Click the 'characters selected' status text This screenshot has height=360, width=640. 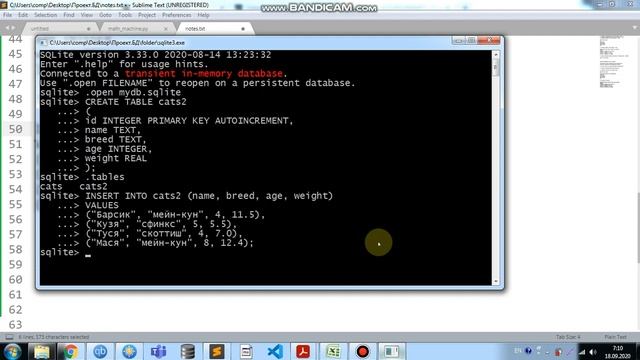tap(54, 337)
